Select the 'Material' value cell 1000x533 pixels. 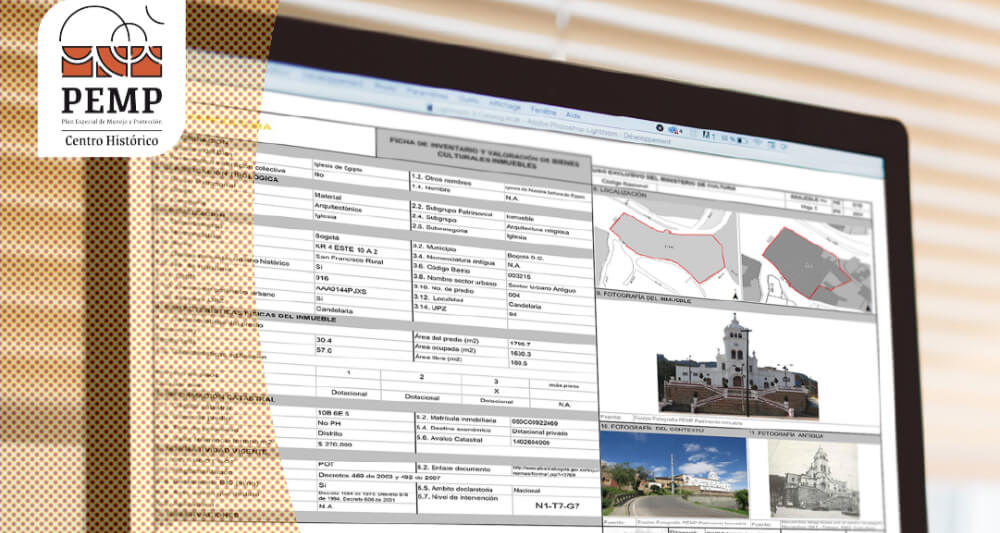[x=328, y=196]
